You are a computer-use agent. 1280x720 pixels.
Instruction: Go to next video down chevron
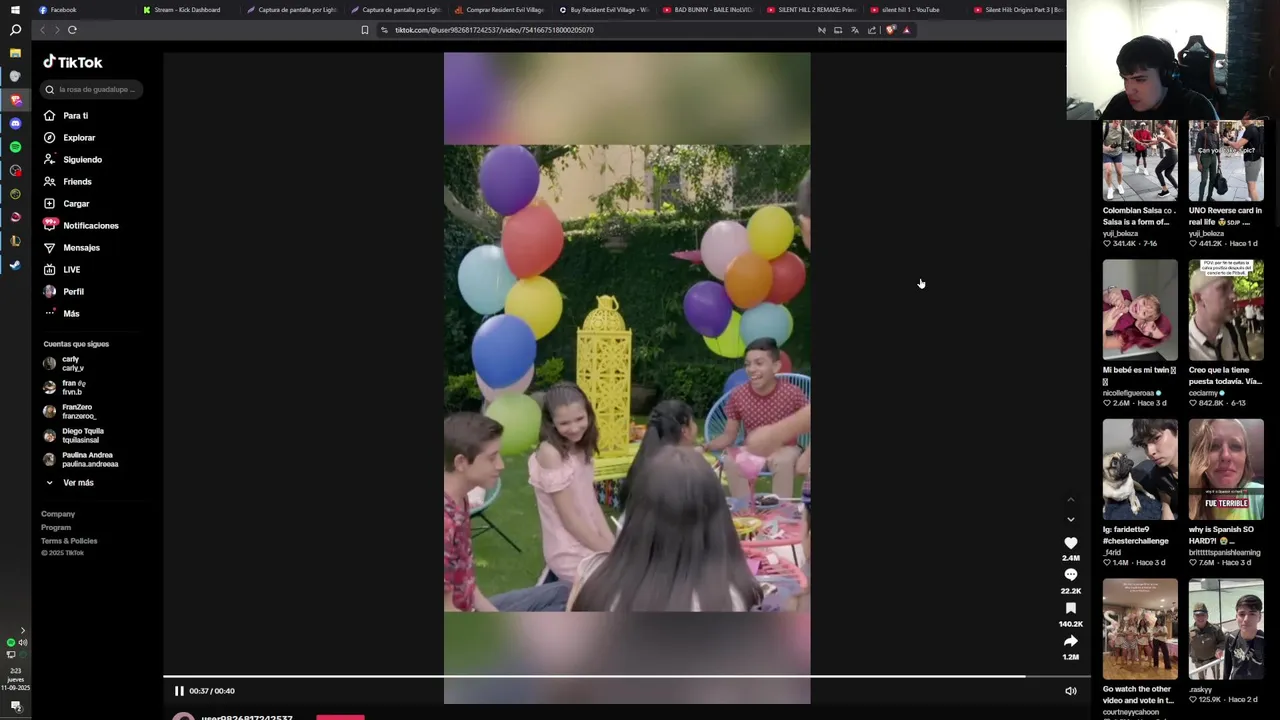[1070, 519]
